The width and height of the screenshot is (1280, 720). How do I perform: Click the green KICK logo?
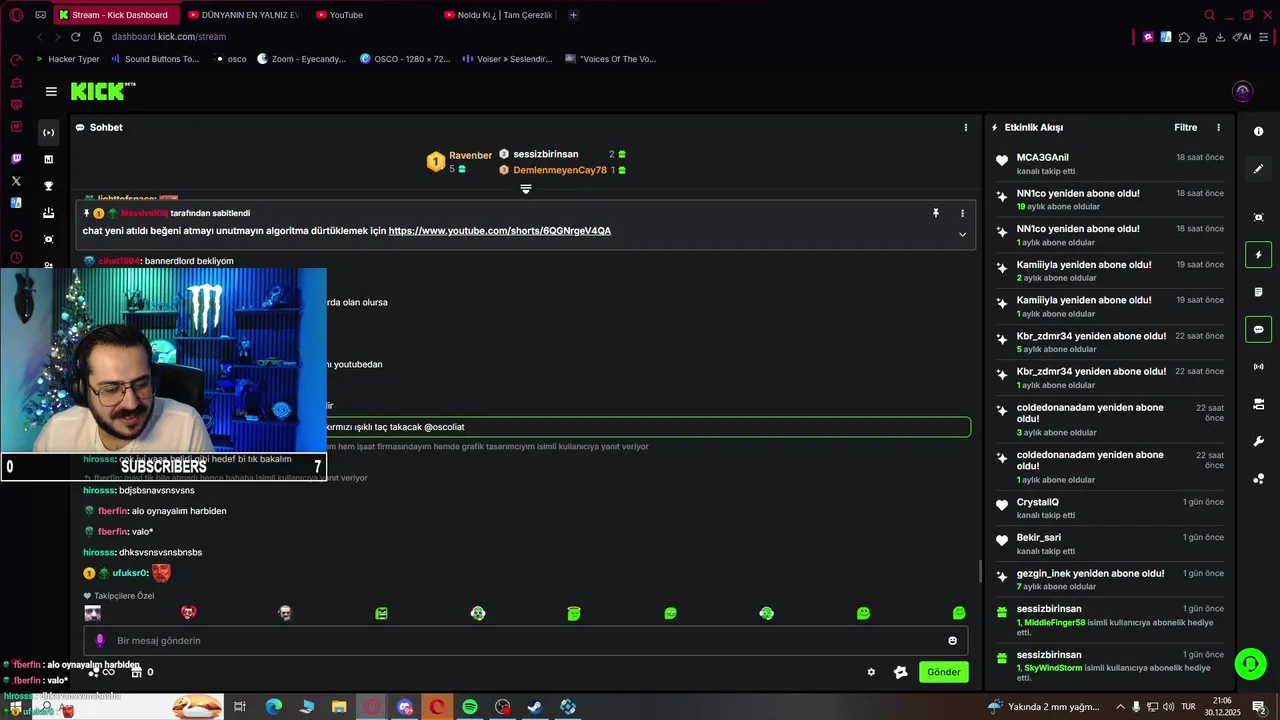97,91
